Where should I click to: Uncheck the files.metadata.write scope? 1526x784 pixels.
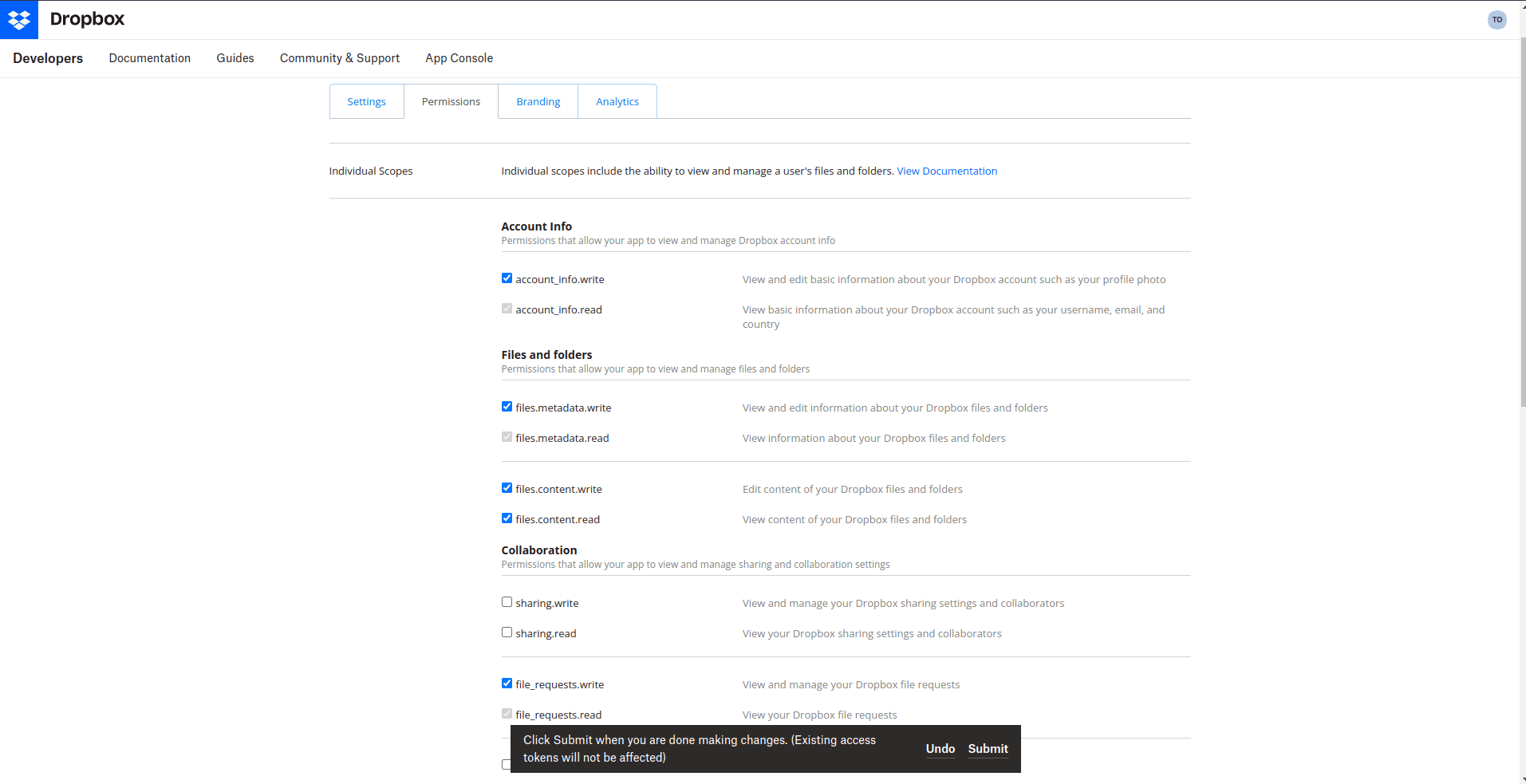[x=507, y=406]
